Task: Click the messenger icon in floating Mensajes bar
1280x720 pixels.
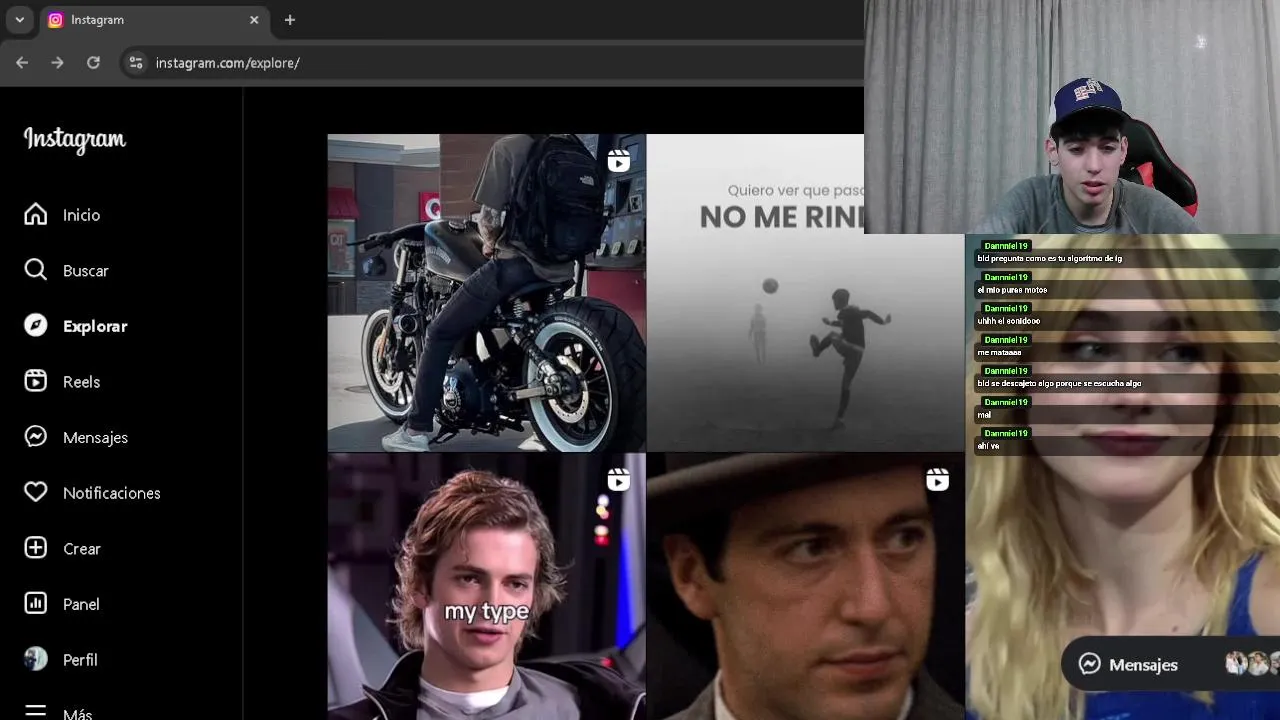Action: (x=1090, y=664)
